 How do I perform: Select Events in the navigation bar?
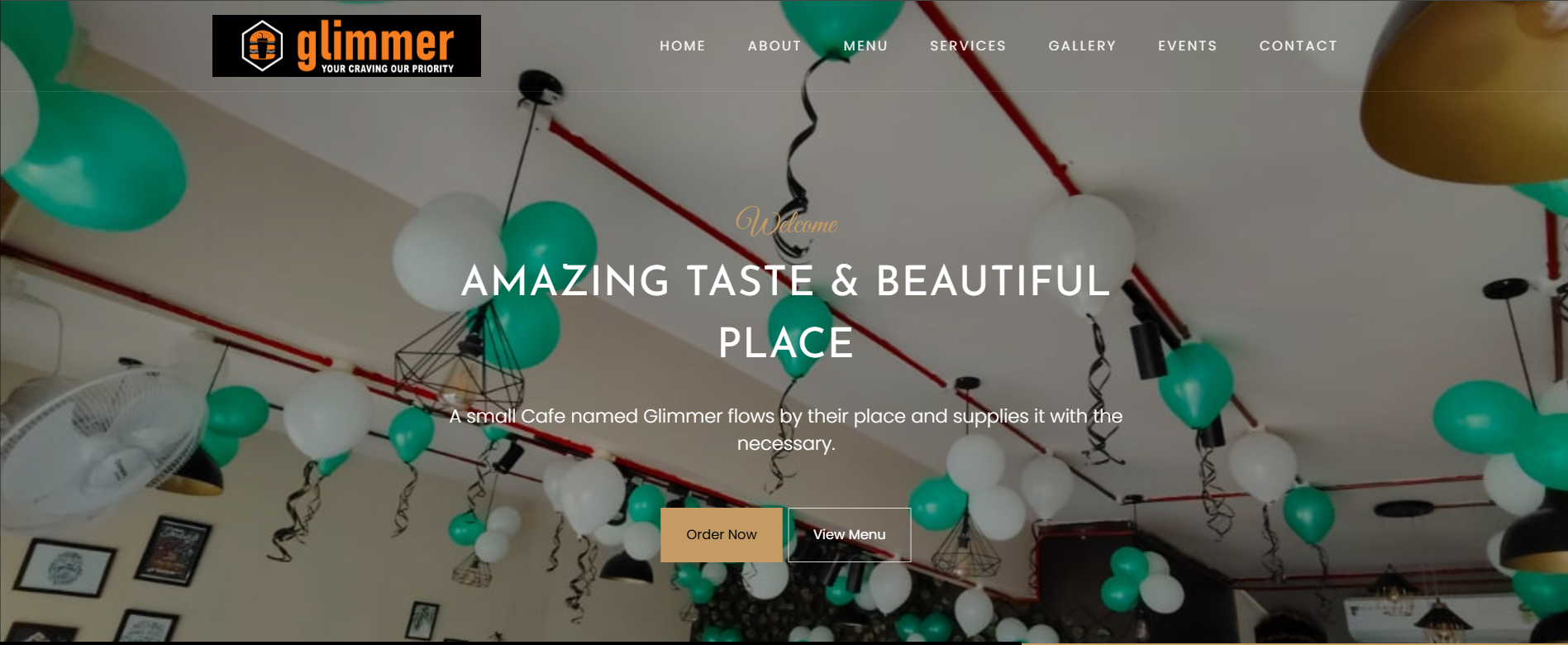point(1187,45)
